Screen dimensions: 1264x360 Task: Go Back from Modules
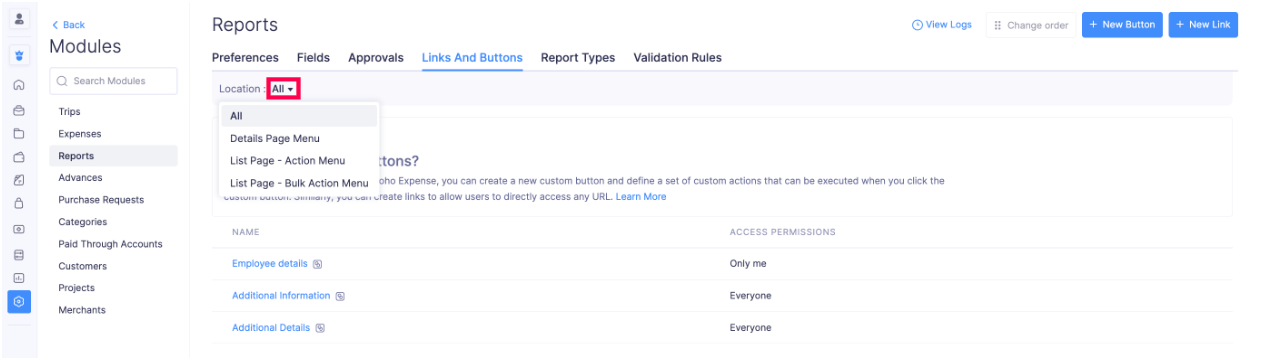(68, 25)
